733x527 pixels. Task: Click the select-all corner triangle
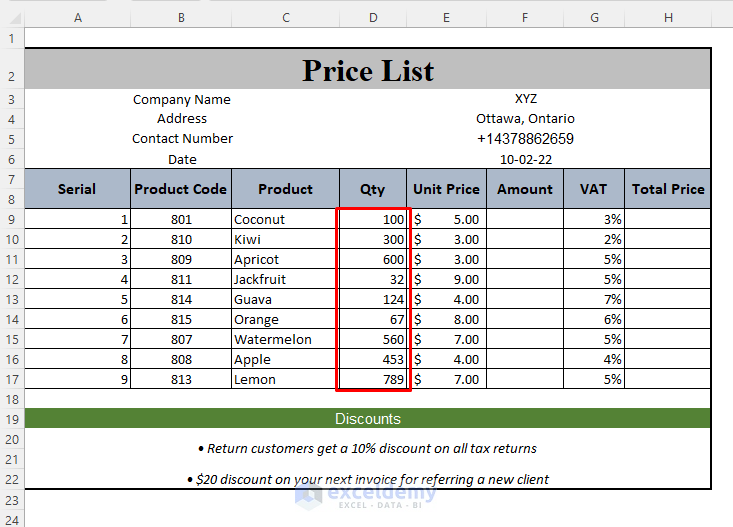click(12, 17)
